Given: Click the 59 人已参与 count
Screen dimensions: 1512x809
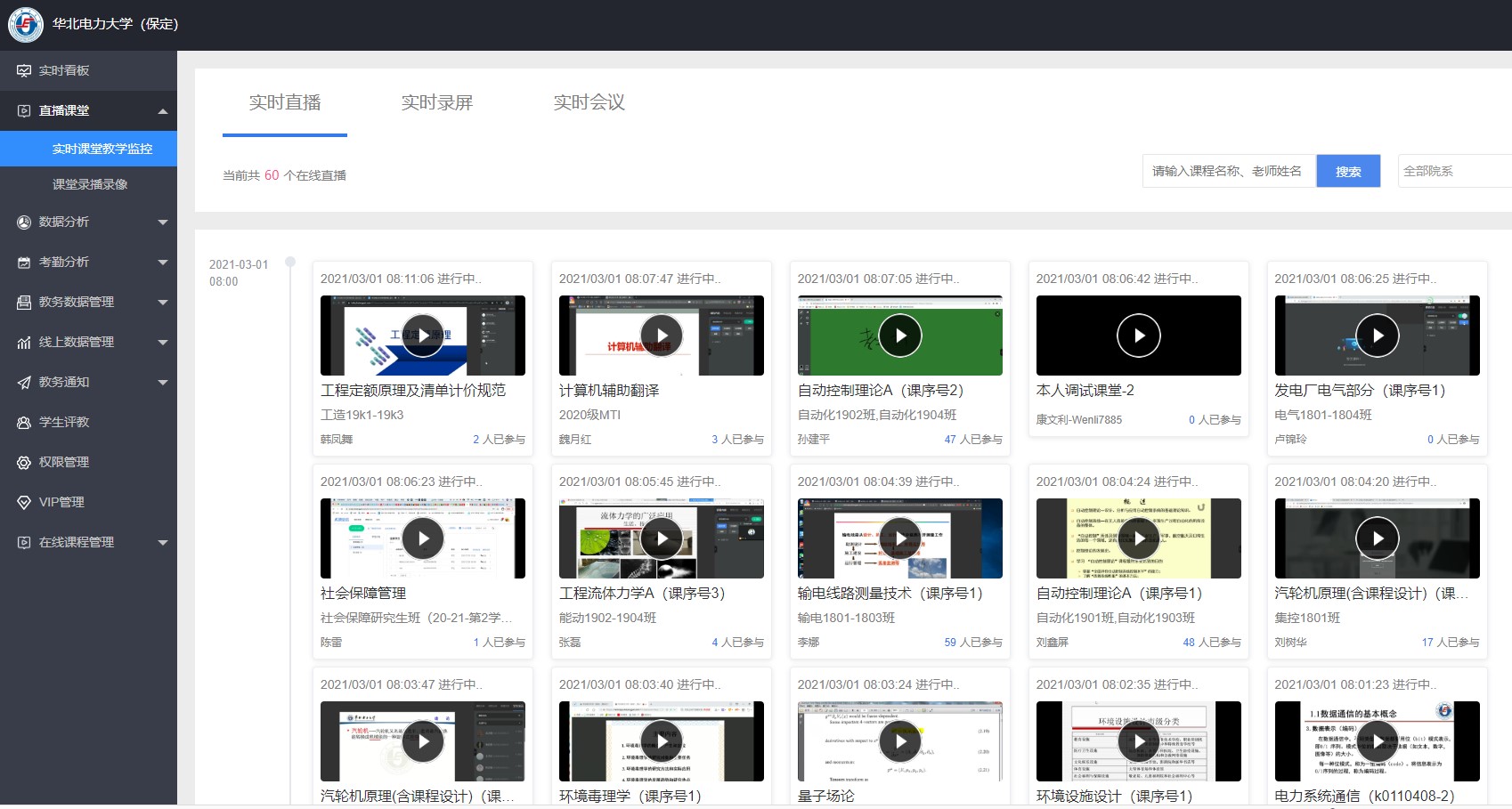Looking at the screenshot, I should (x=973, y=643).
